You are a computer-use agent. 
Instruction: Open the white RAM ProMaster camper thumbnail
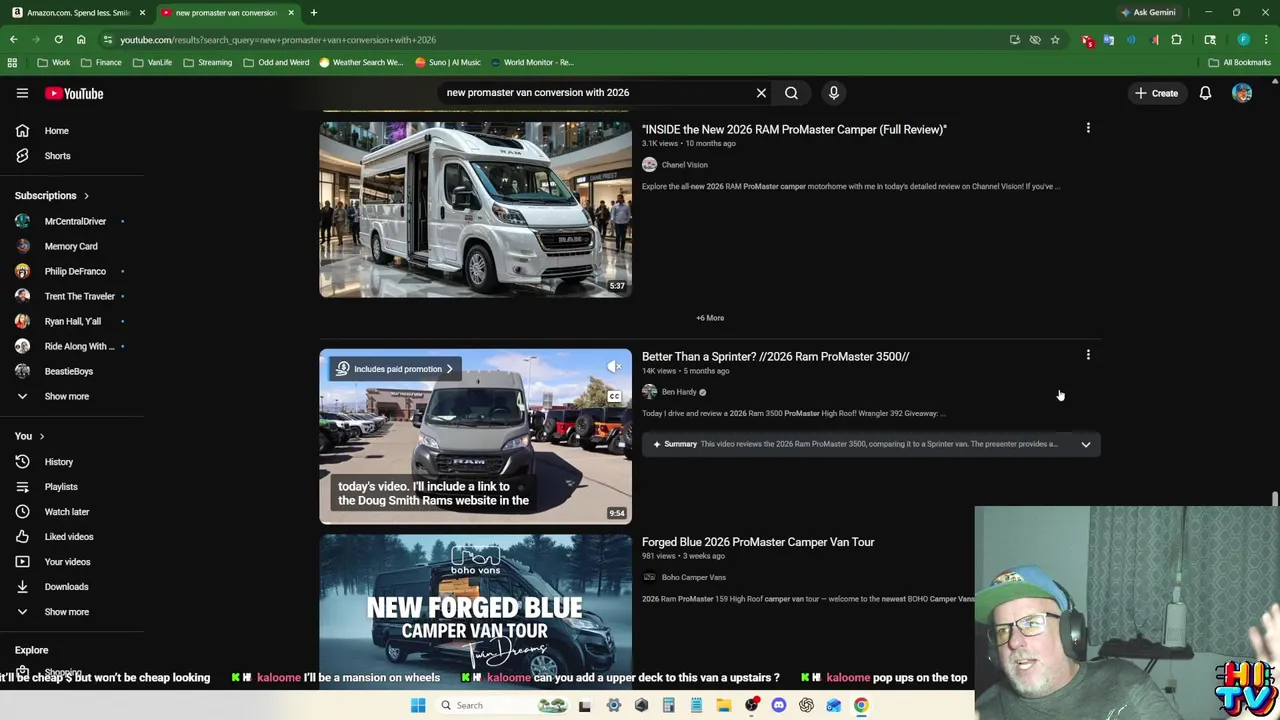pos(475,210)
